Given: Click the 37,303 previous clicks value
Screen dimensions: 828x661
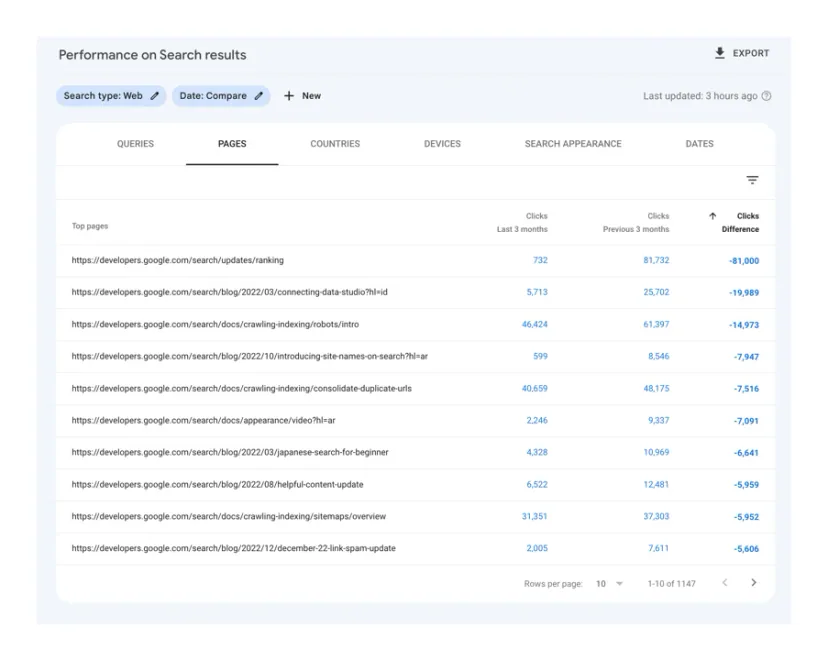Looking at the screenshot, I should tap(656, 516).
